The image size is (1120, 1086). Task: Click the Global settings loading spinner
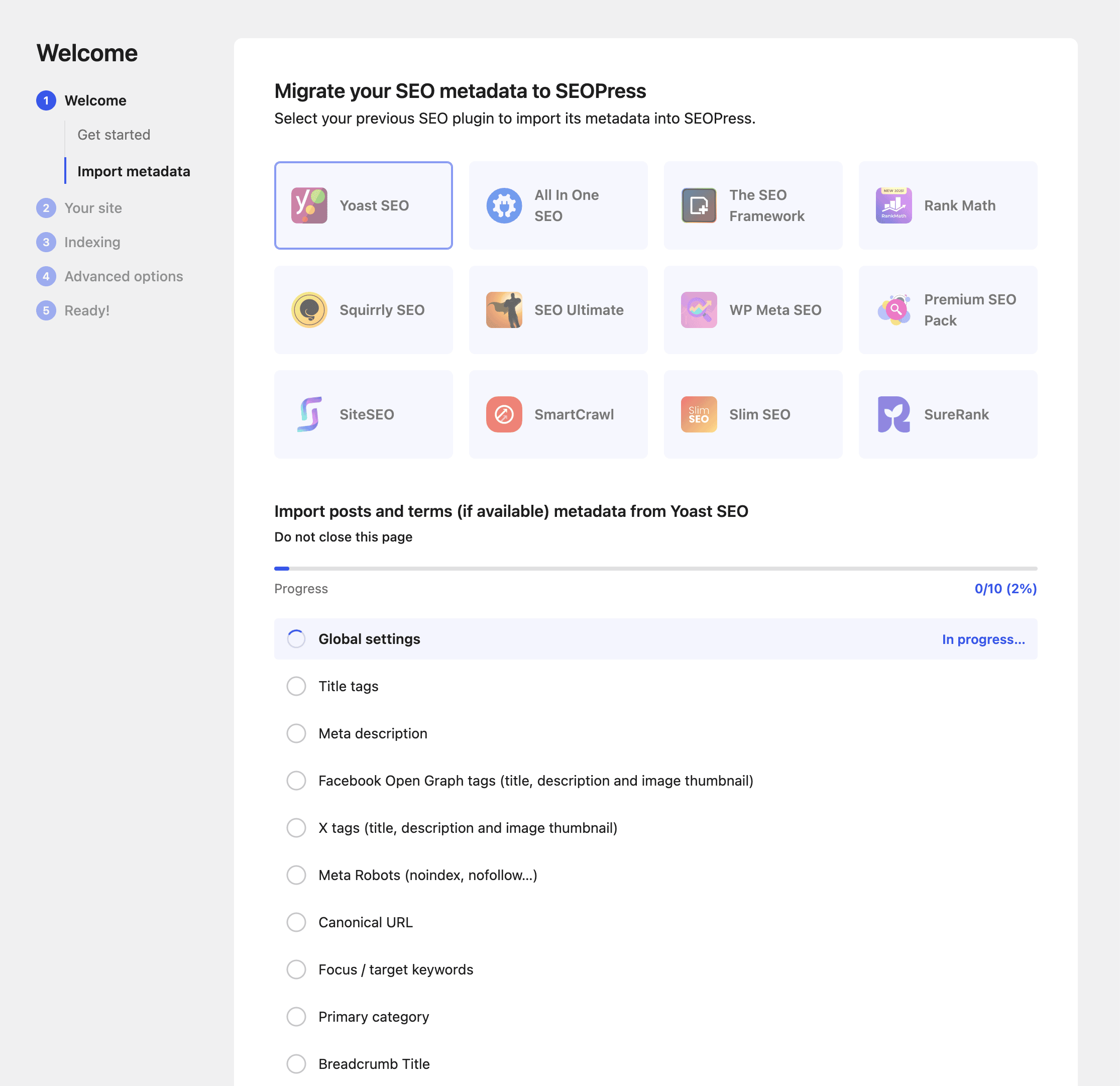click(x=296, y=639)
